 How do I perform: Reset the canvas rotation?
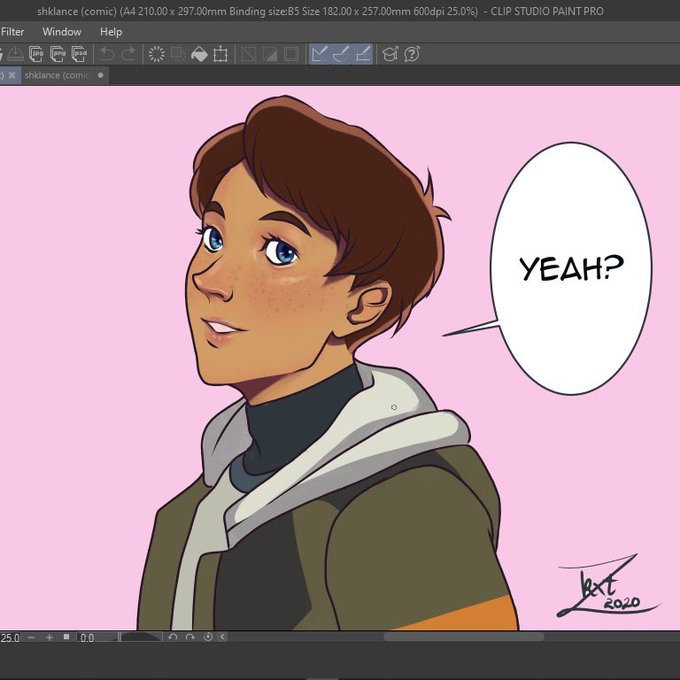(208, 637)
